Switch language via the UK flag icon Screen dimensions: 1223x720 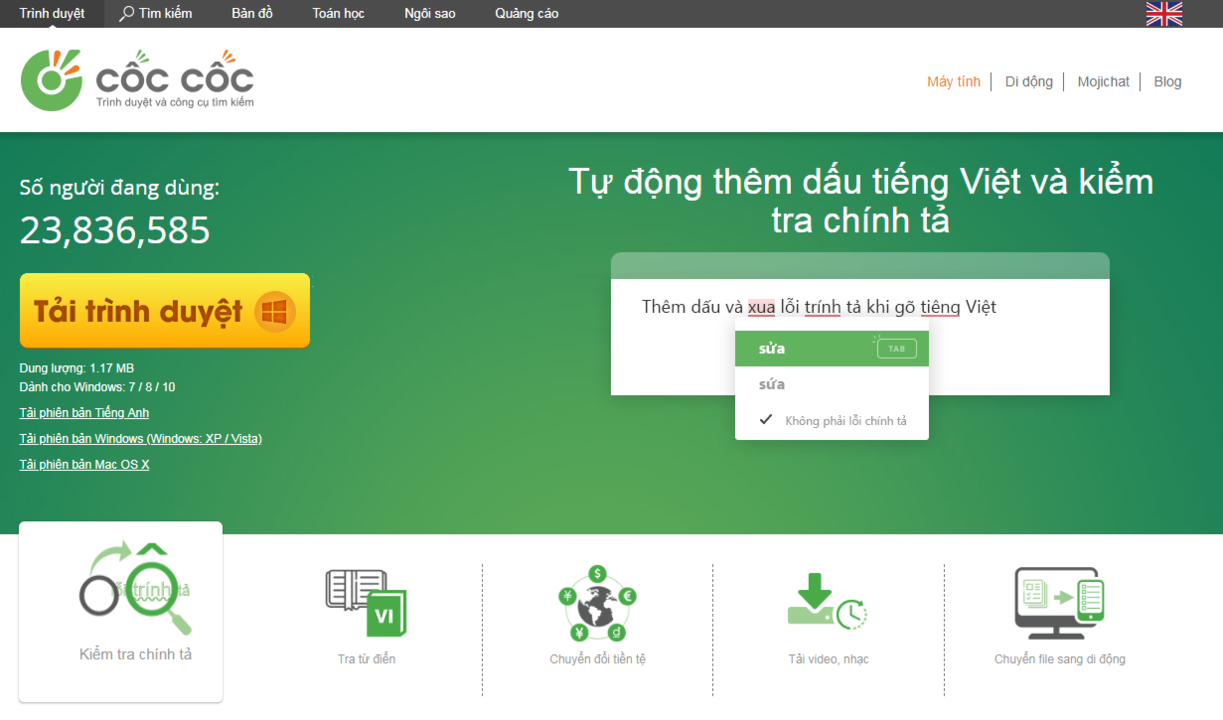1163,14
